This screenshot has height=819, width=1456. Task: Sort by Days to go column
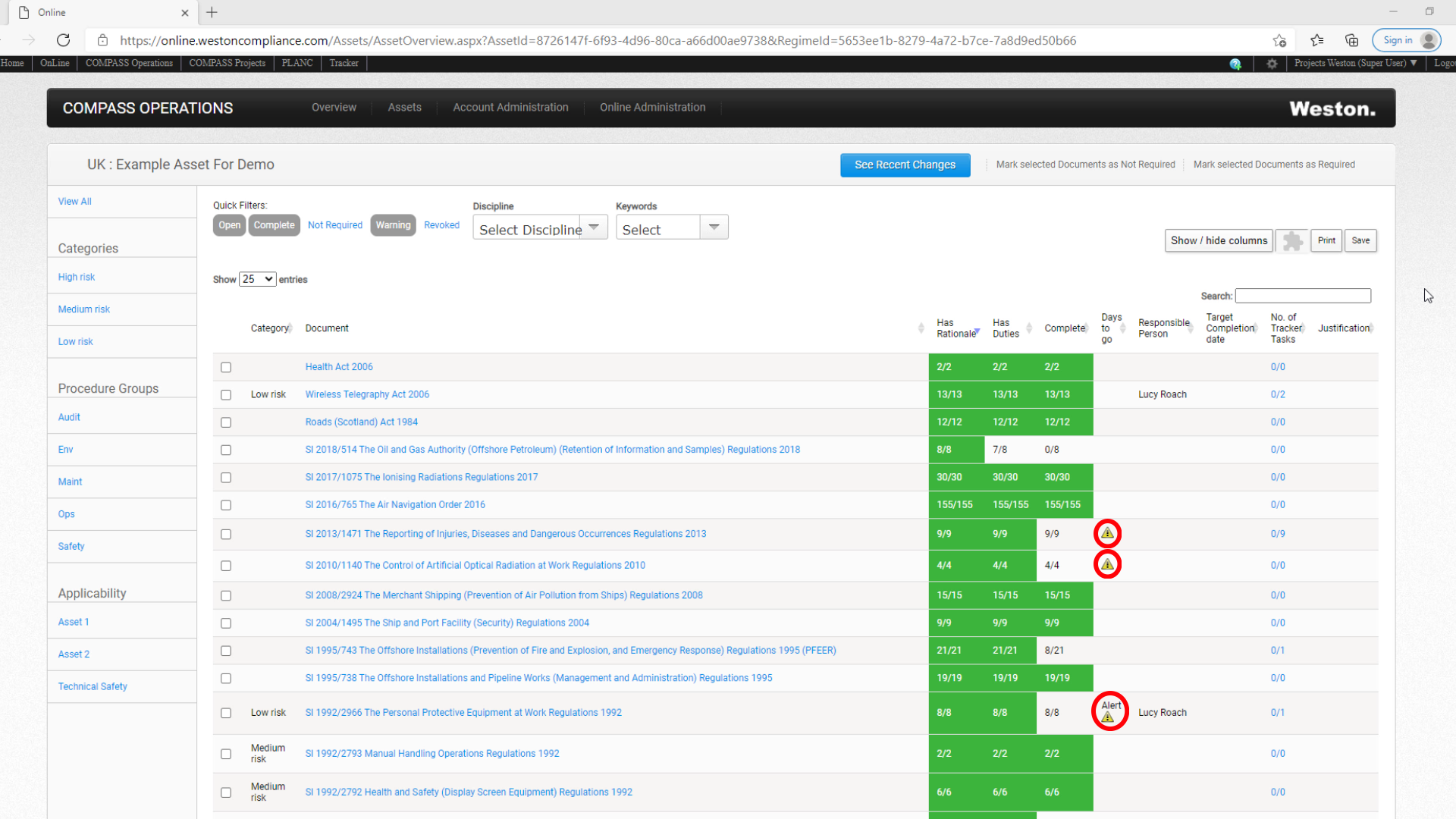pyautogui.click(x=1123, y=328)
